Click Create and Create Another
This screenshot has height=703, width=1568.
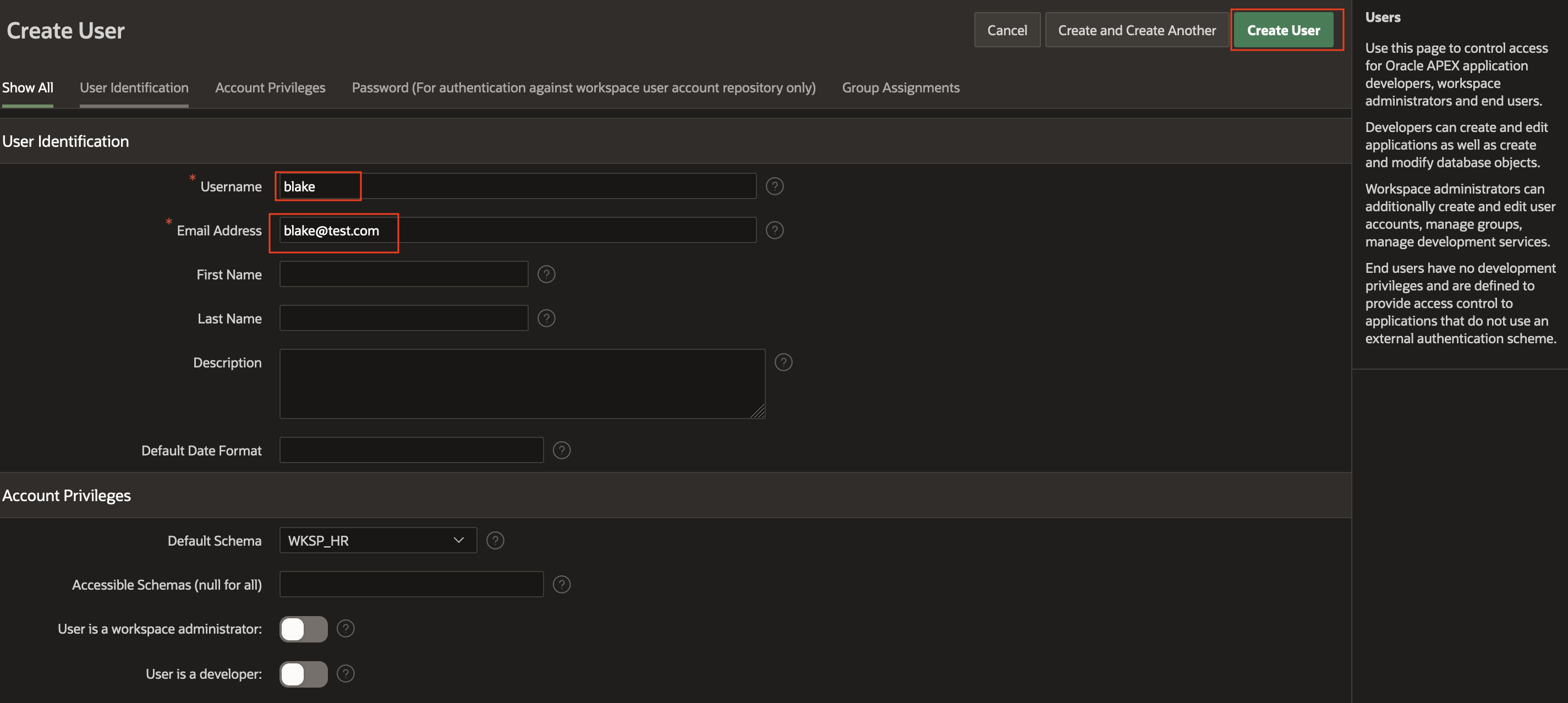point(1137,29)
